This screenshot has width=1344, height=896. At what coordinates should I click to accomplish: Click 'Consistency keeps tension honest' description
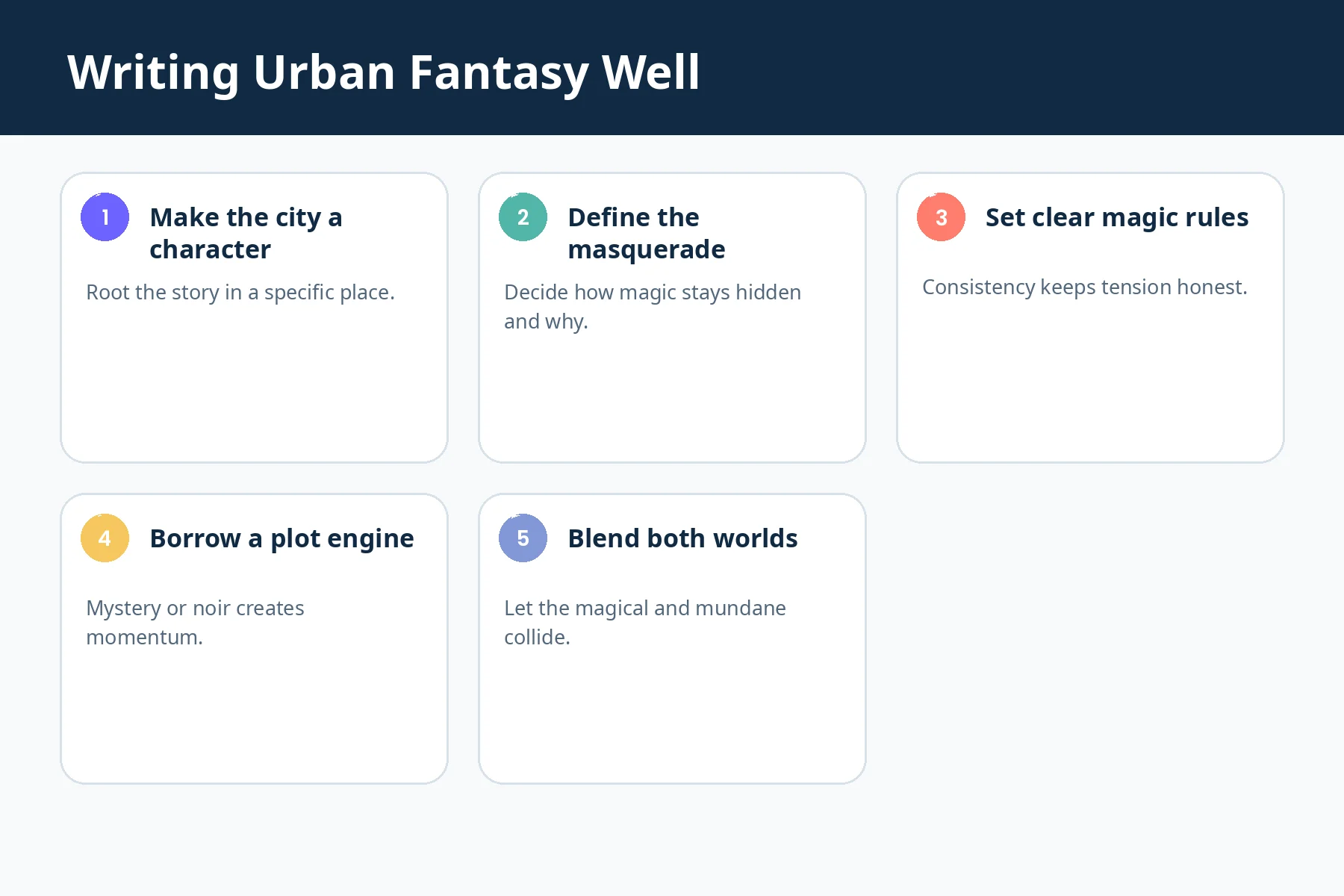[1085, 287]
